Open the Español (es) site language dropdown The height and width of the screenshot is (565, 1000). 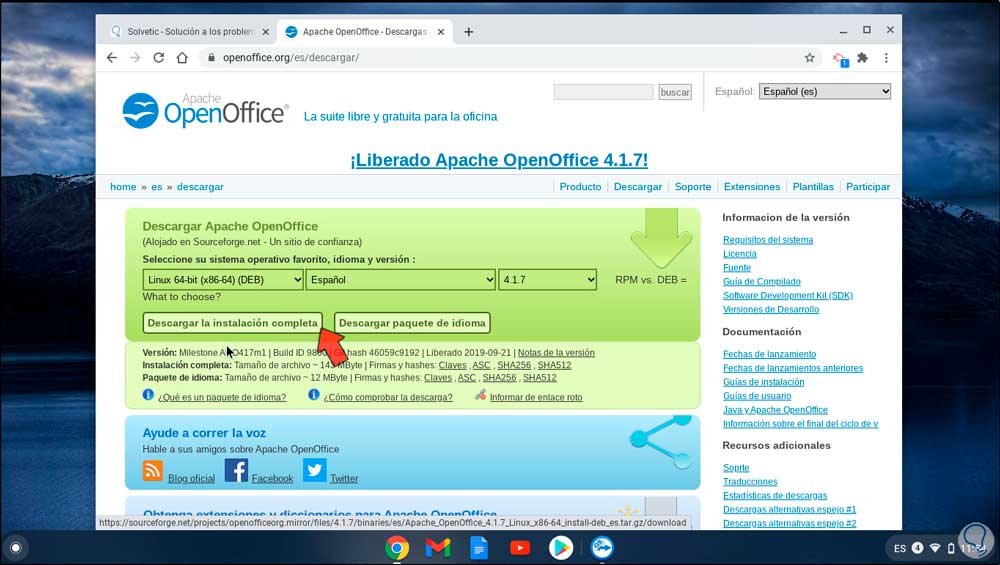tap(825, 91)
